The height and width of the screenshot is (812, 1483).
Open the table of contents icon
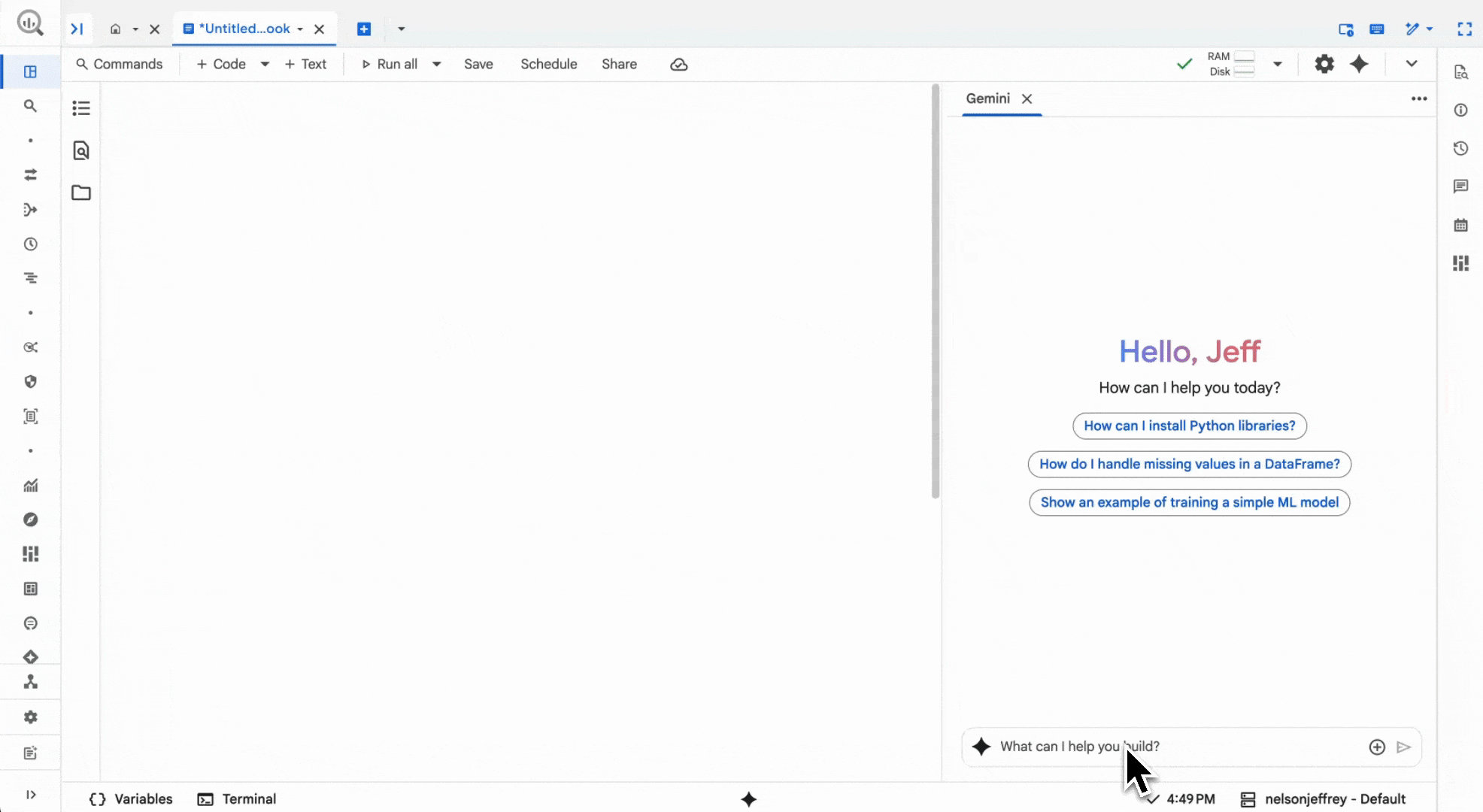click(x=81, y=108)
